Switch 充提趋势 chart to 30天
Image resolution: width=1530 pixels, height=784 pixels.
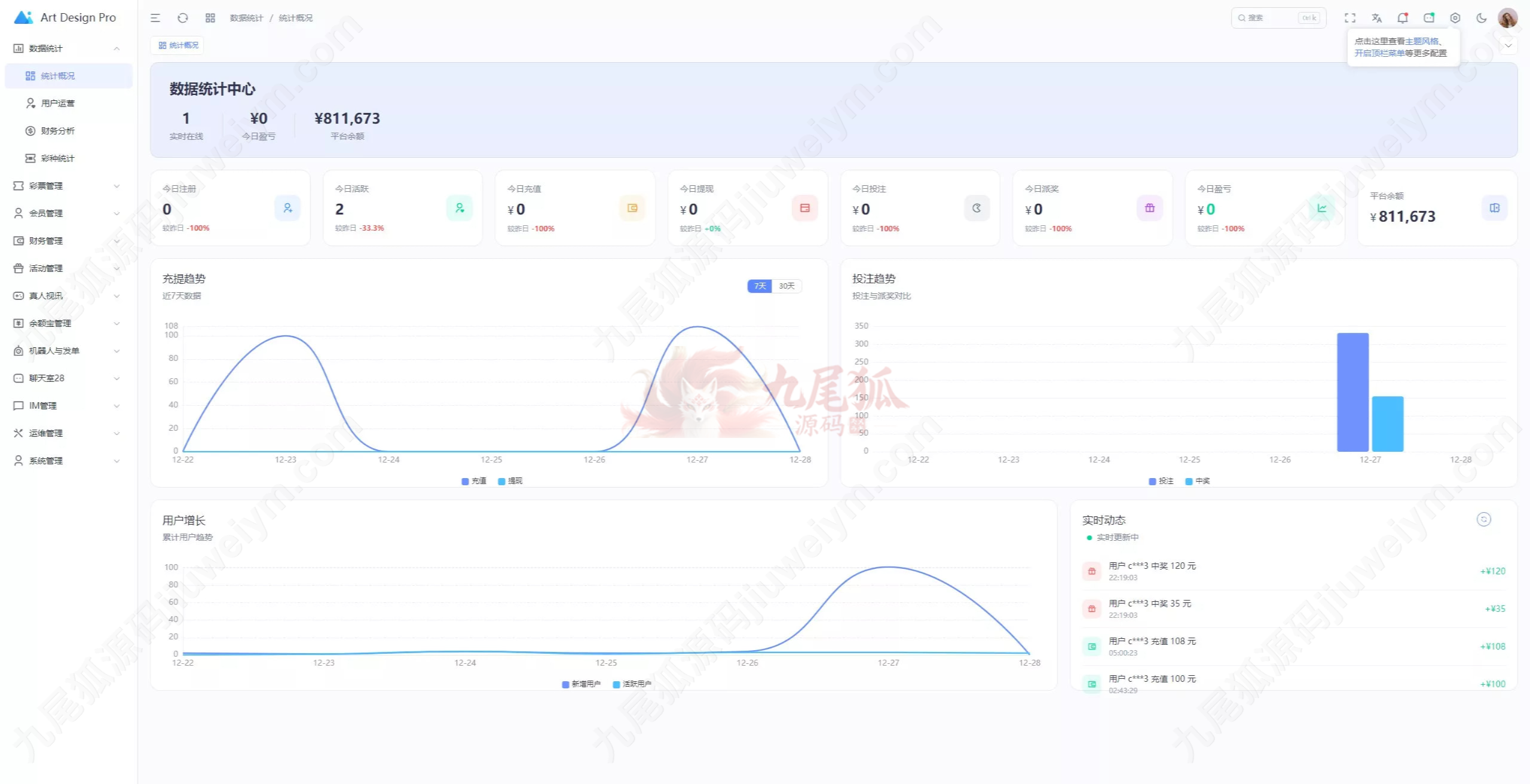coord(787,286)
